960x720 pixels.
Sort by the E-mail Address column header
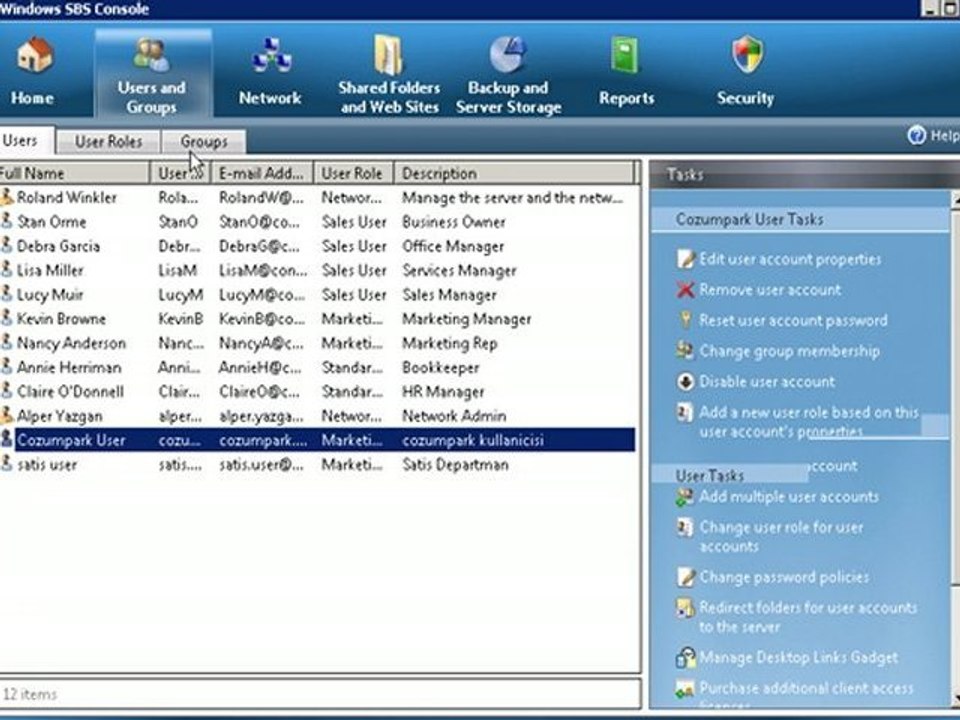(262, 173)
